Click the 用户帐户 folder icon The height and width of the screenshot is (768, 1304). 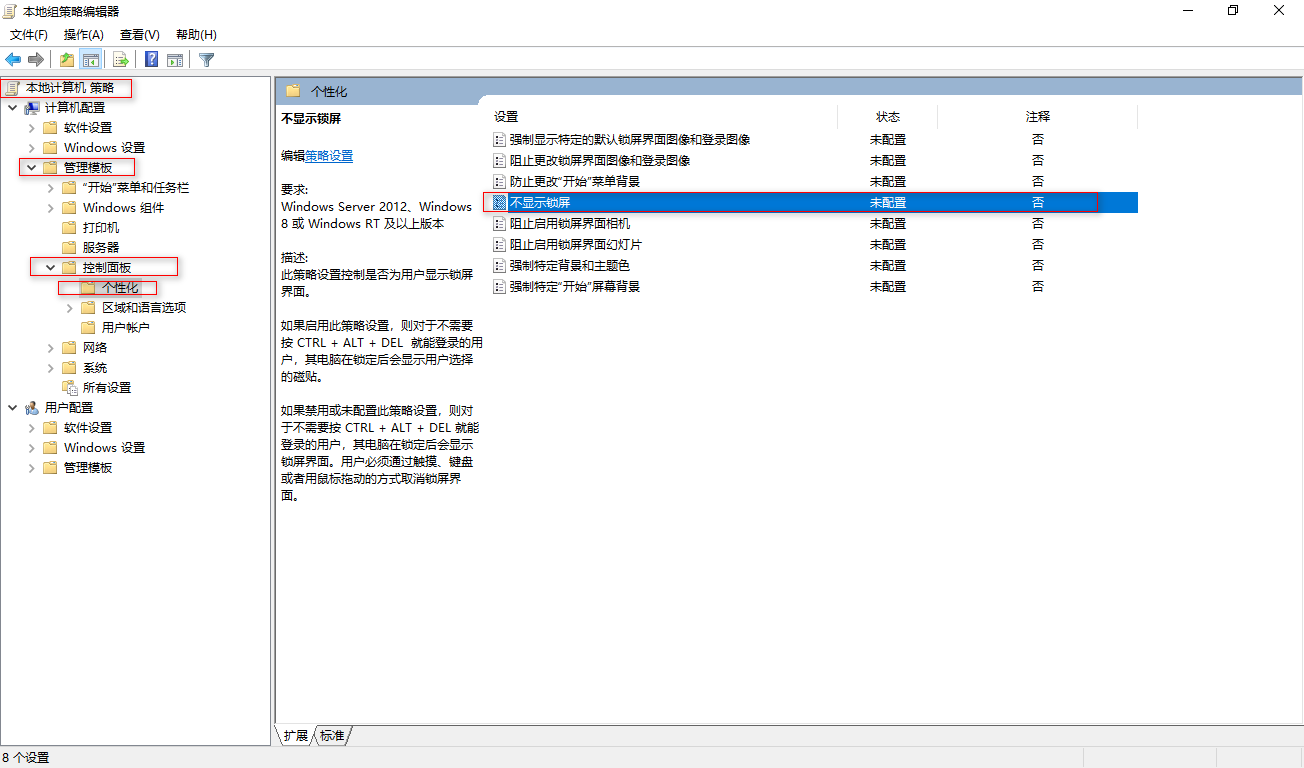pos(88,328)
